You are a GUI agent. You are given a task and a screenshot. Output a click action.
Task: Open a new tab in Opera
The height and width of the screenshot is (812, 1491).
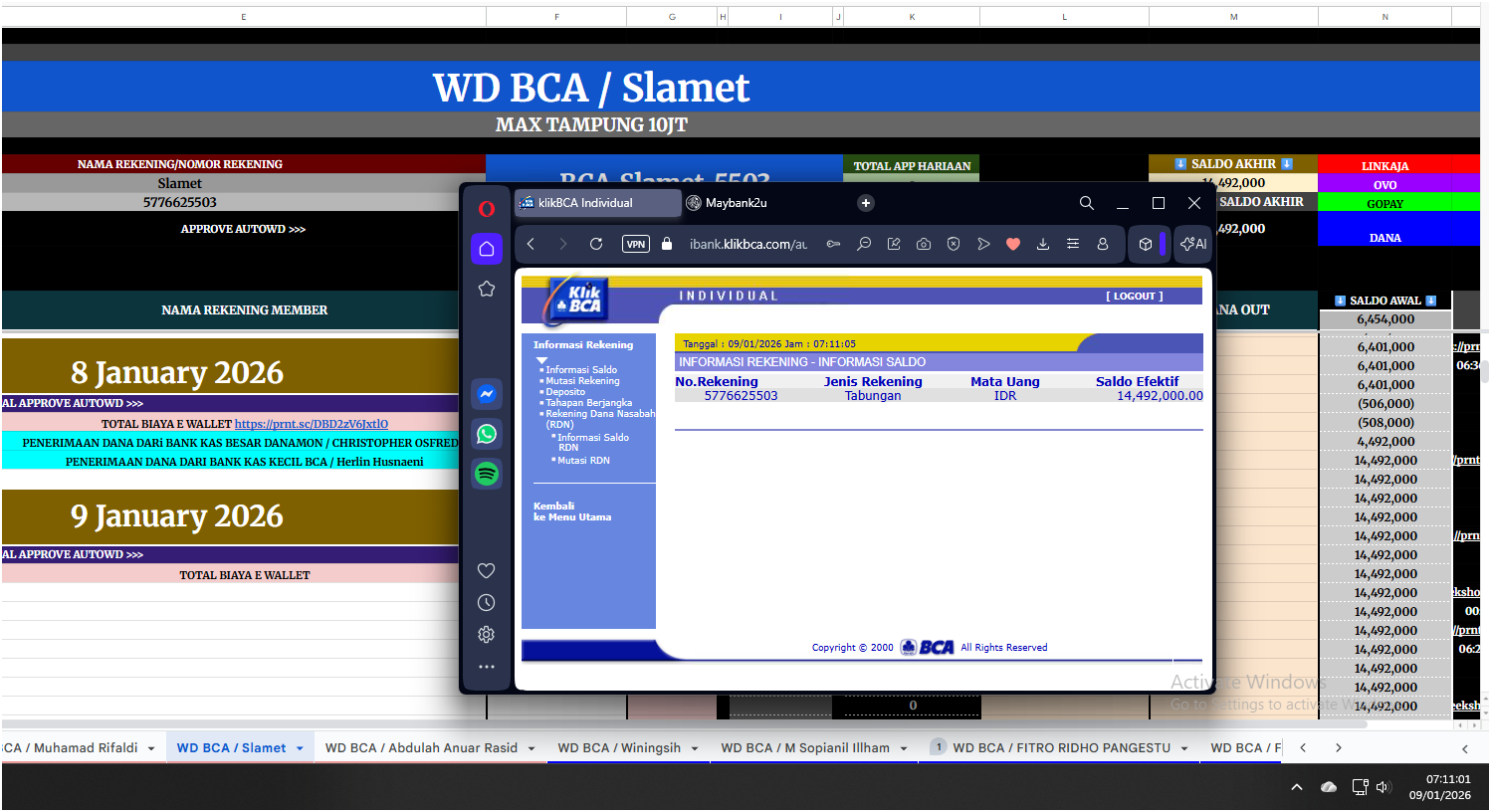866,203
